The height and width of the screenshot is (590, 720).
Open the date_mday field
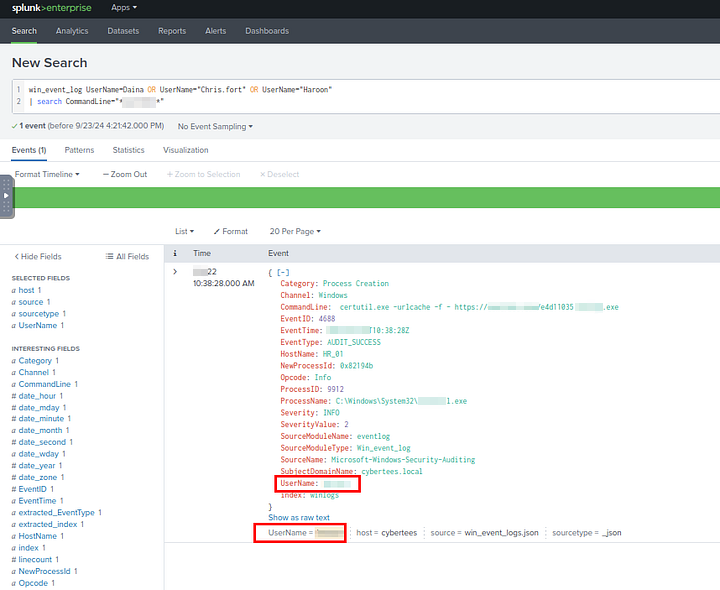39,408
